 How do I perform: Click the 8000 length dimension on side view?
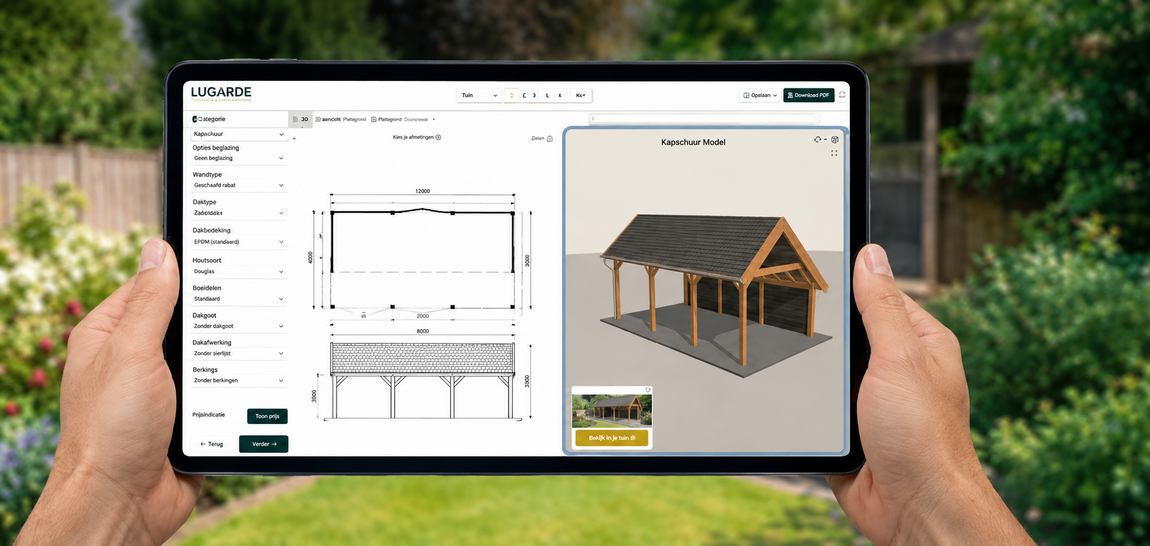pyautogui.click(x=422, y=331)
